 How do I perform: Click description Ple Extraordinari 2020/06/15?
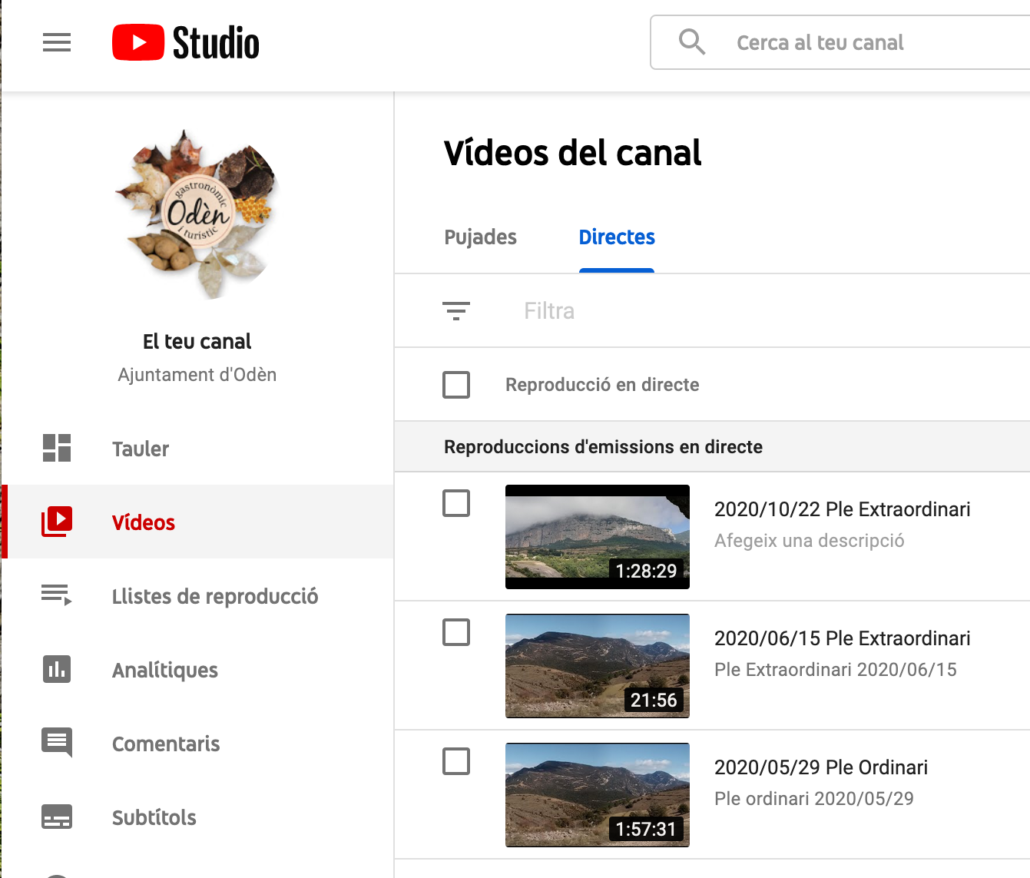tap(836, 669)
